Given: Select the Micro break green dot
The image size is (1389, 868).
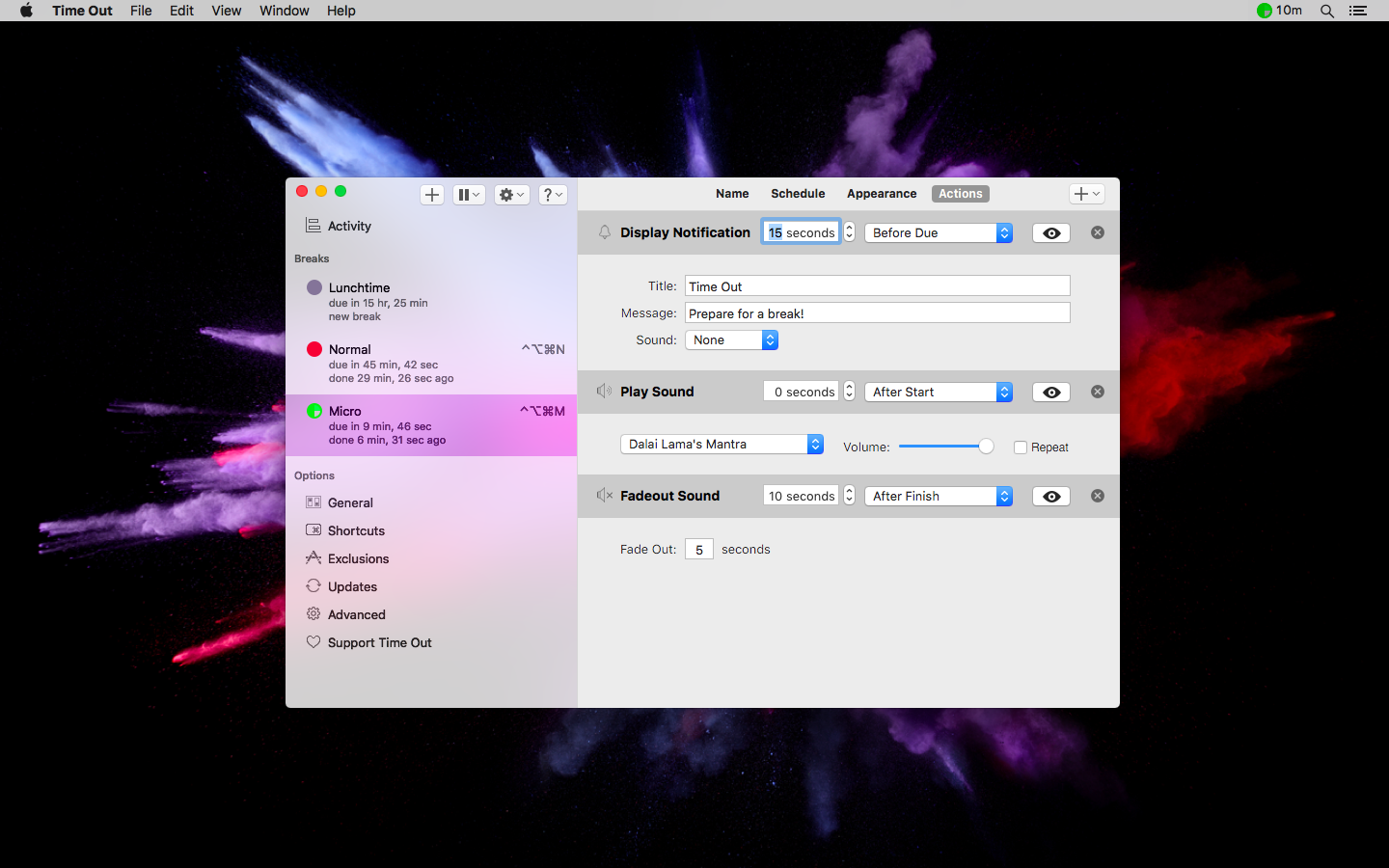Looking at the screenshot, I should coord(314,411).
